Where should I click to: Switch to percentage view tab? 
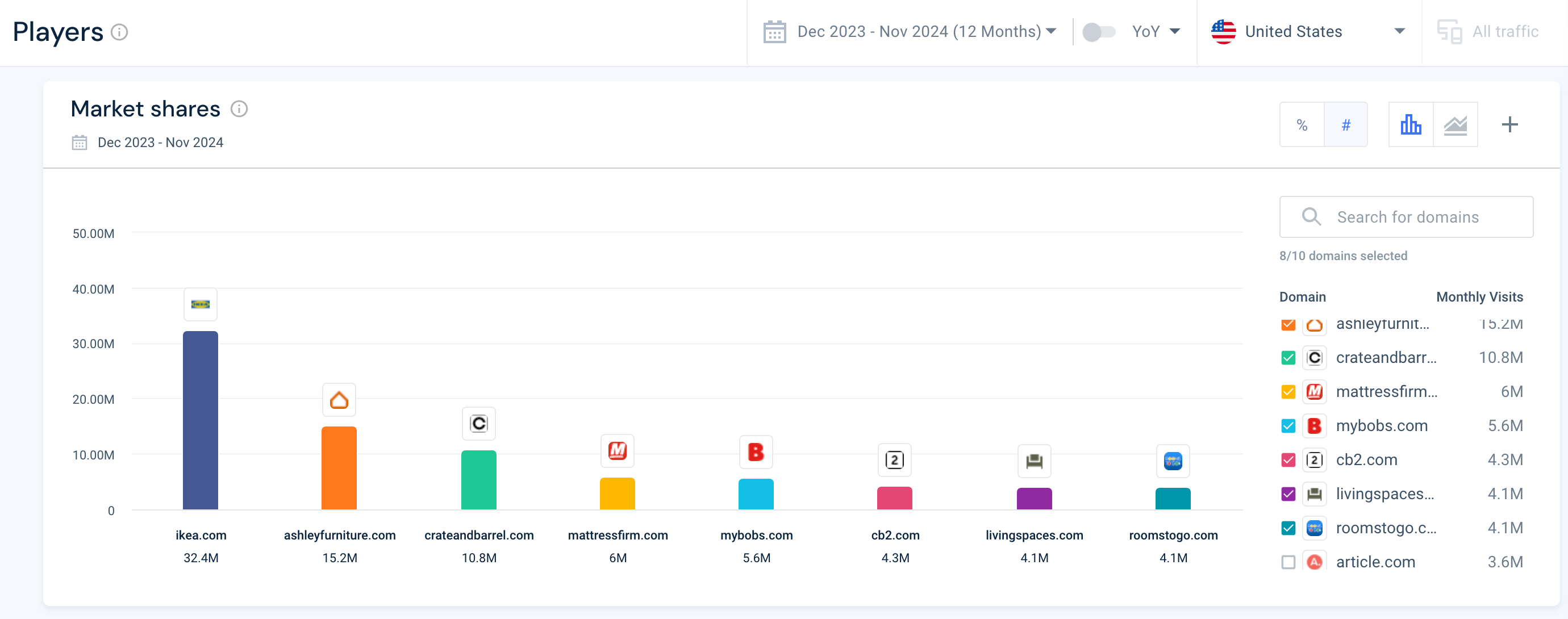tap(1302, 125)
